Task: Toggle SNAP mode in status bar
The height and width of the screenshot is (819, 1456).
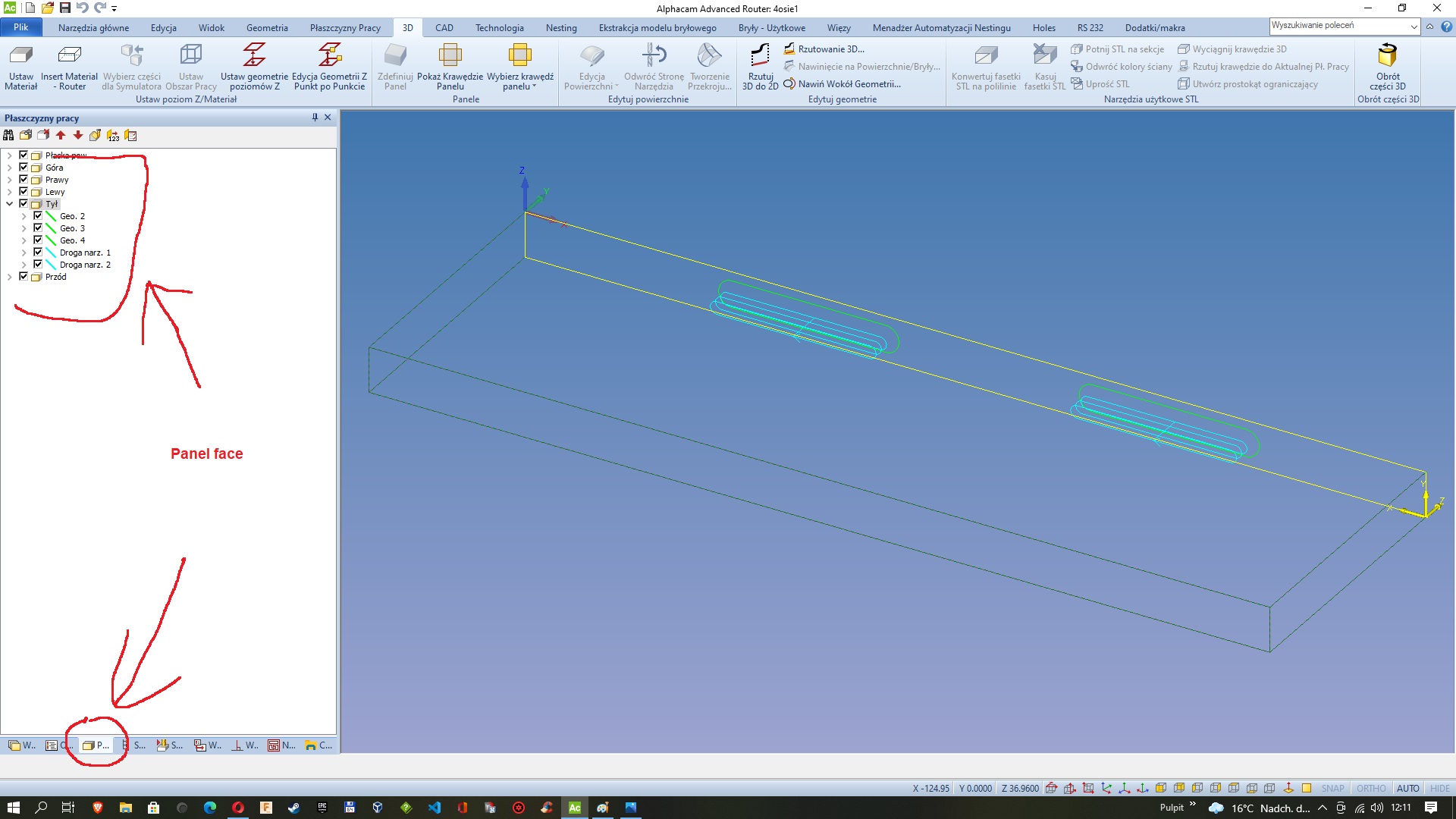Action: pos(1332,789)
